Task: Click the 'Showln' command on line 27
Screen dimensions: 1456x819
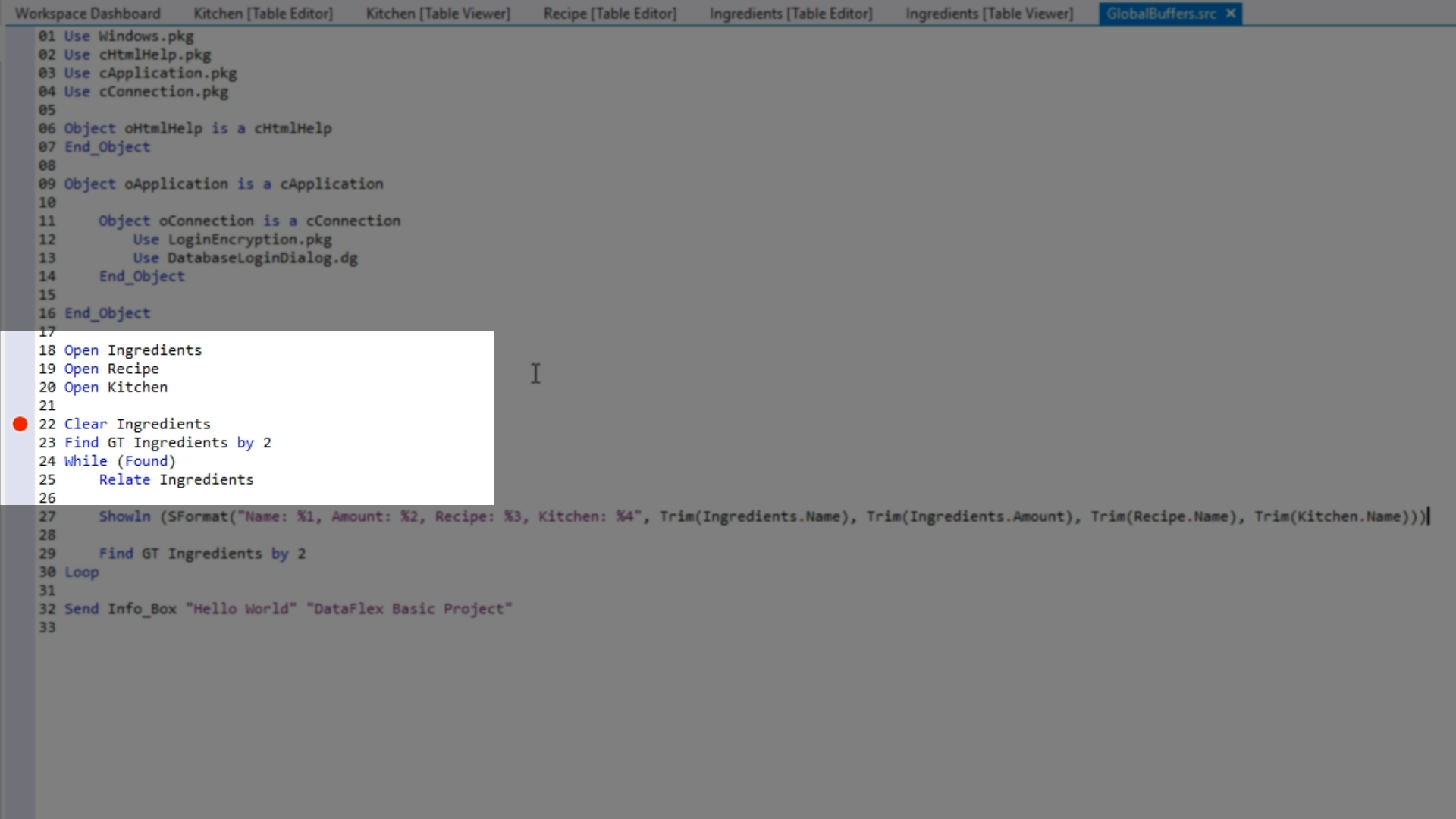Action: coord(124,516)
